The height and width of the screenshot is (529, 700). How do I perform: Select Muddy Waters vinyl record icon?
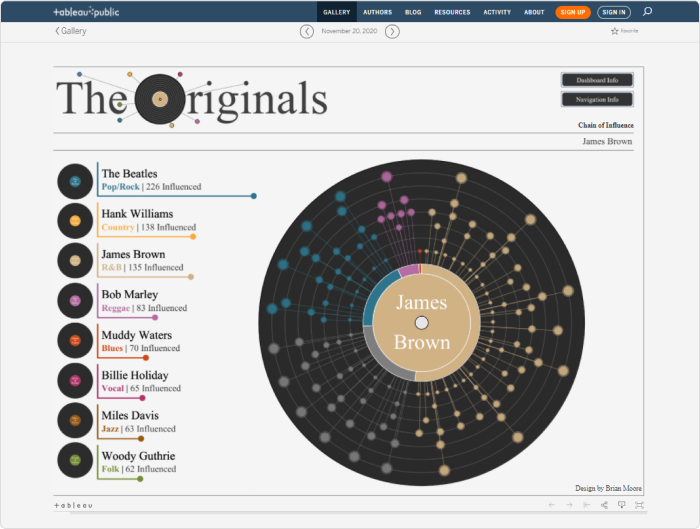coord(75,340)
